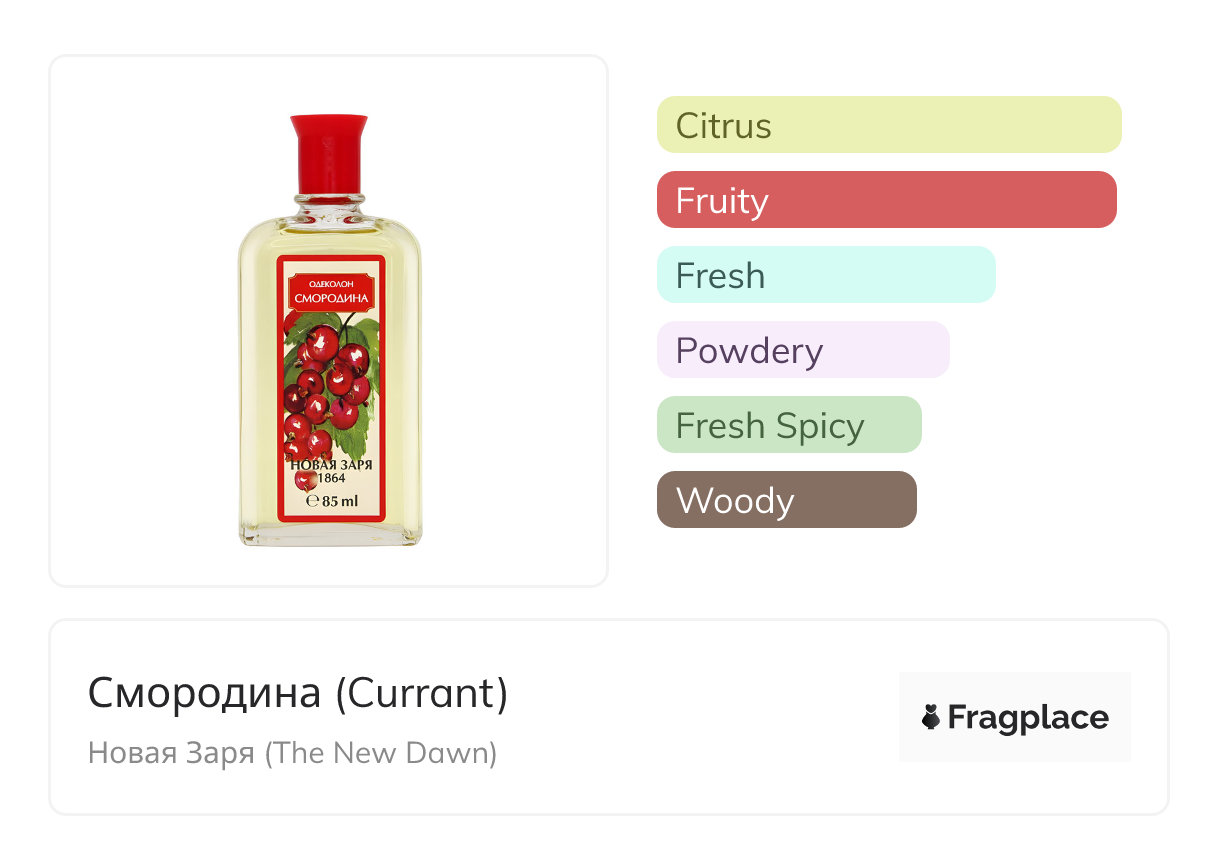Pick the mint Fresh accord bar
The image size is (1218, 864).
coord(826,275)
